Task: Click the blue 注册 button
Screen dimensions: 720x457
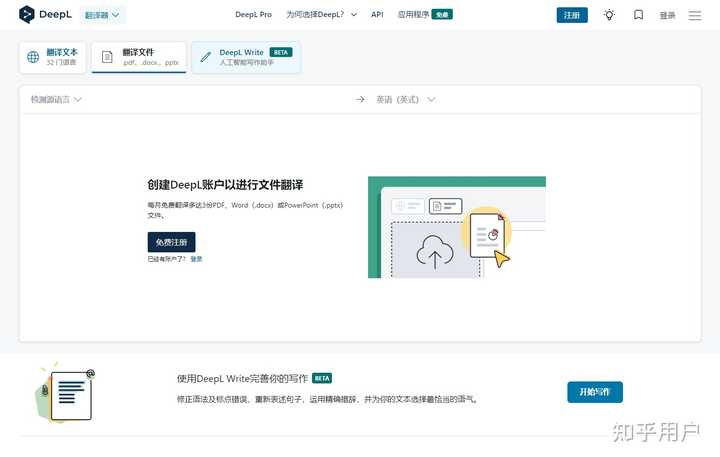Action: [572, 15]
